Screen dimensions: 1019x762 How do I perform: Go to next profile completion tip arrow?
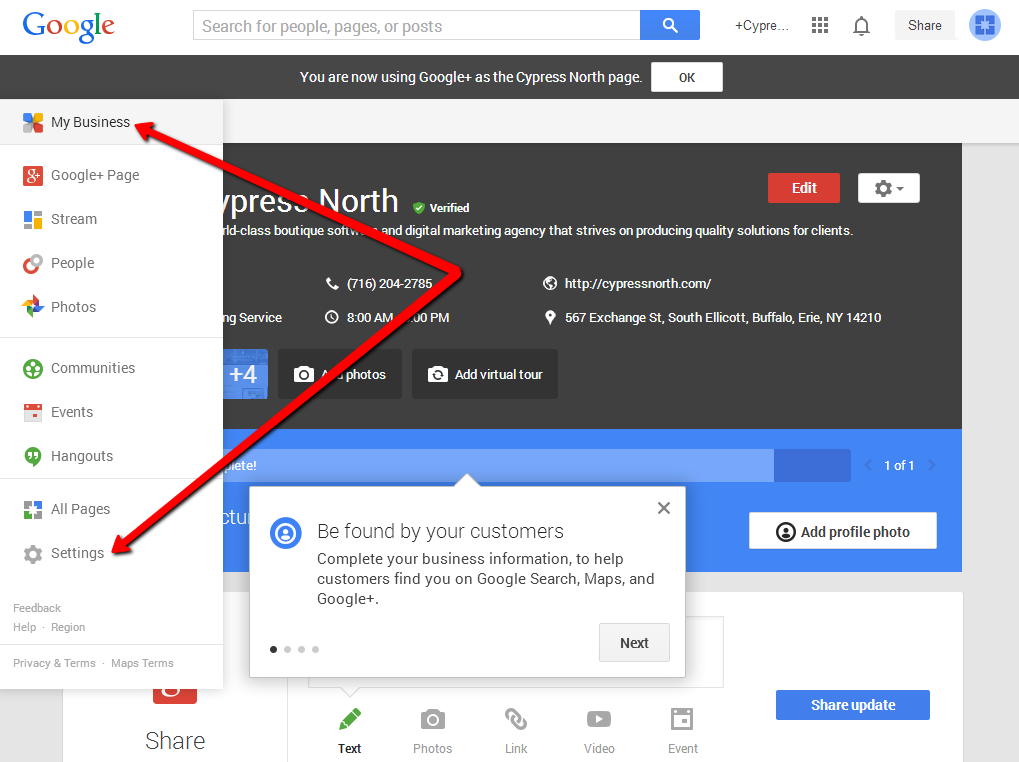[x=932, y=465]
